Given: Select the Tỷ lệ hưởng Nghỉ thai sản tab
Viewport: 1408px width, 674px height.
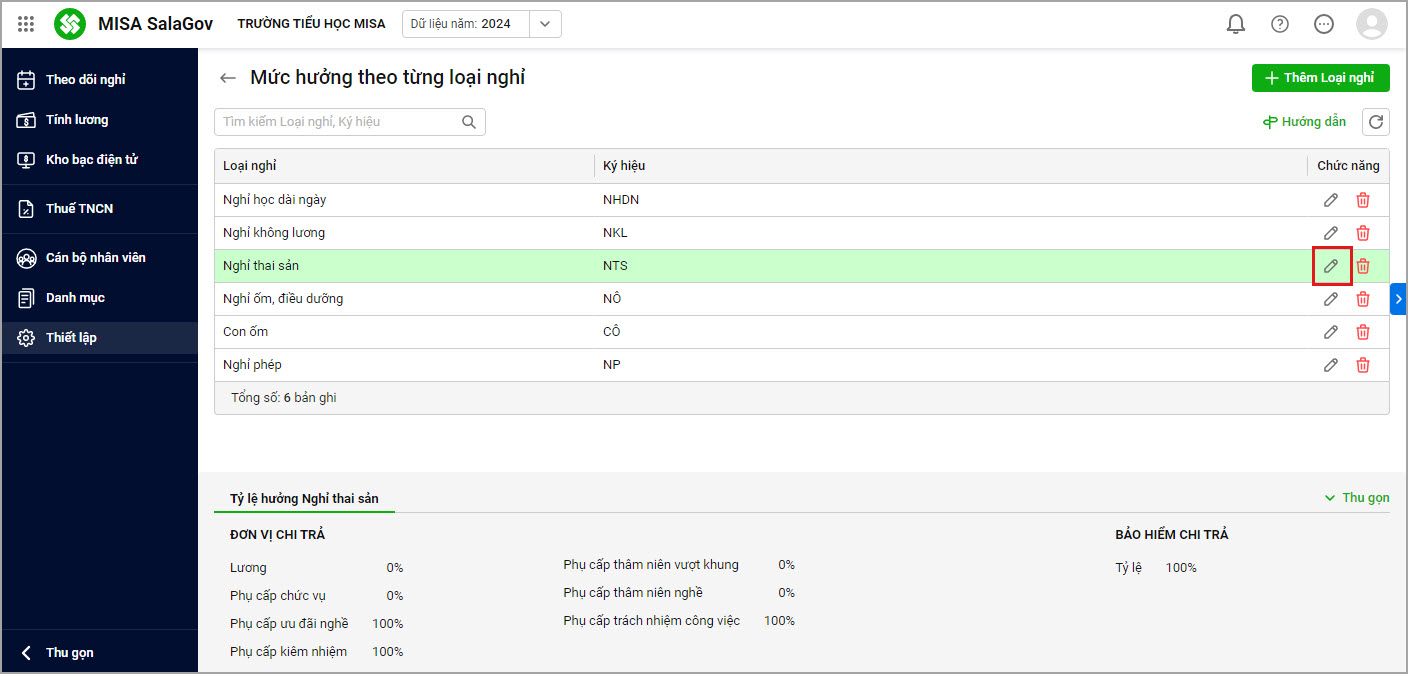Looking at the screenshot, I should point(304,498).
